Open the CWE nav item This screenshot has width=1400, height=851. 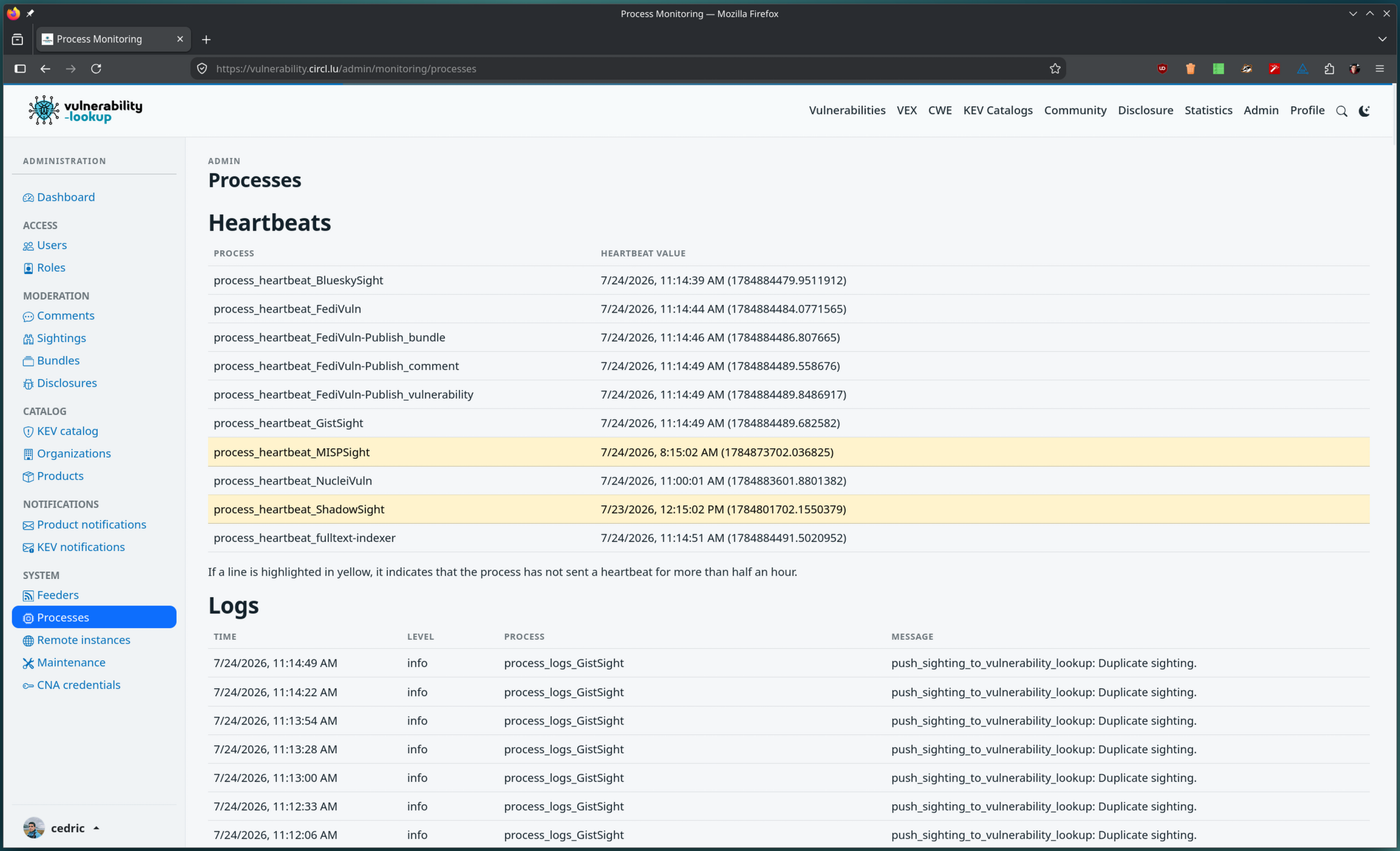940,110
